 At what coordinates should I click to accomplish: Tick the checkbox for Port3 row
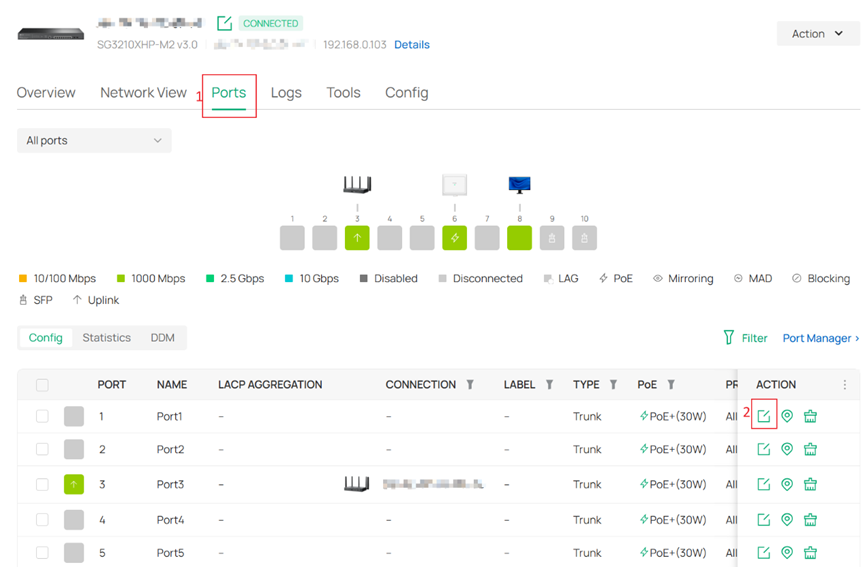coord(42,485)
